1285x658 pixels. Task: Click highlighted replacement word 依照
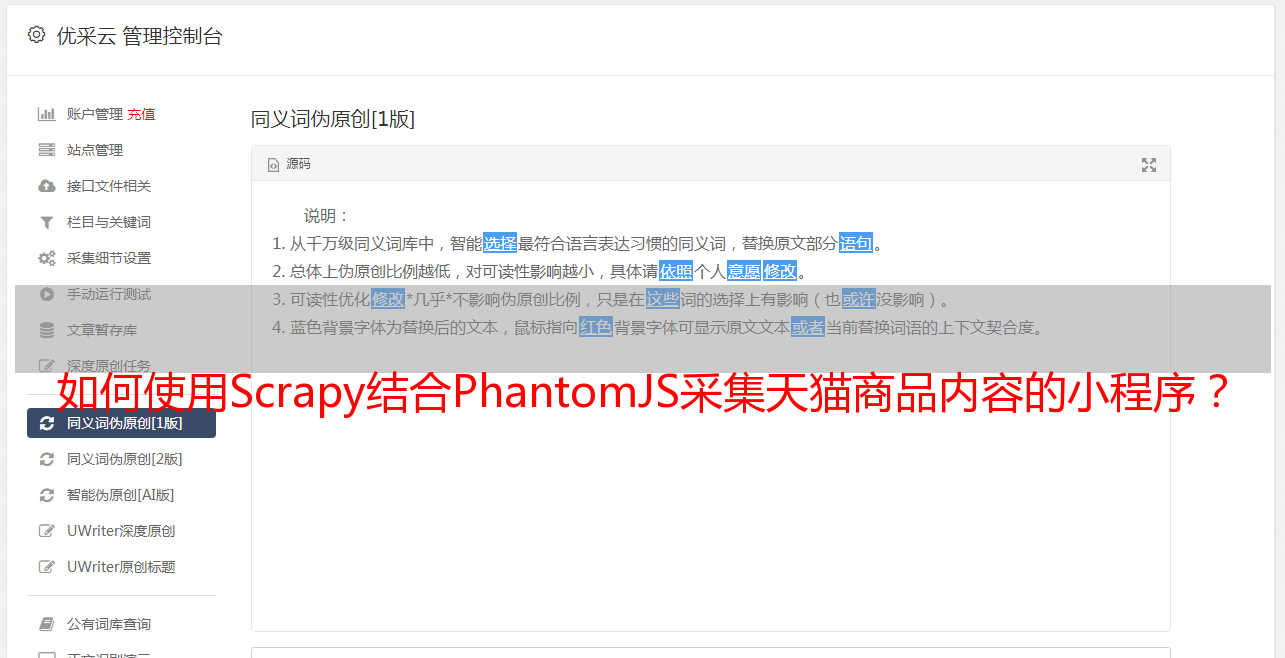point(676,271)
